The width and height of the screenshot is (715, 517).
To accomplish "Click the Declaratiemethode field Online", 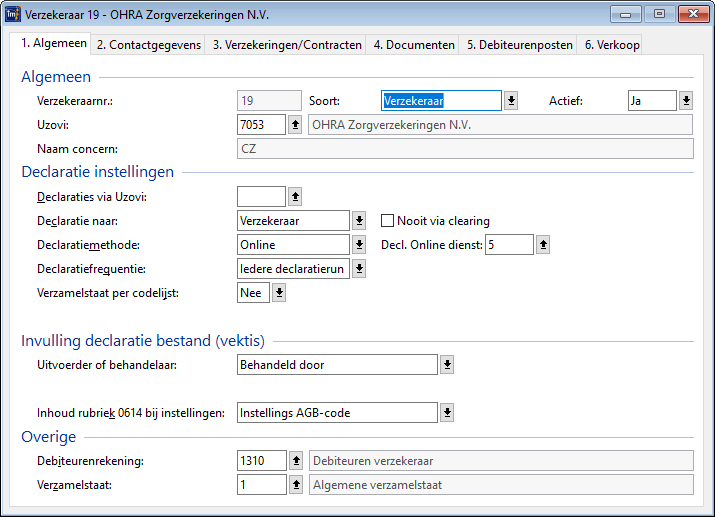I will pos(293,245).
